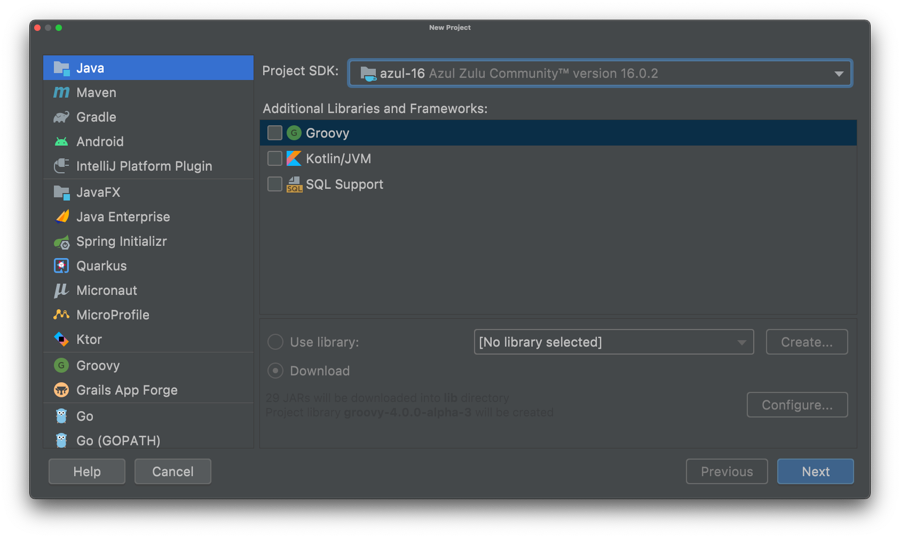Pick the Micronaut mu icon

pos(61,291)
